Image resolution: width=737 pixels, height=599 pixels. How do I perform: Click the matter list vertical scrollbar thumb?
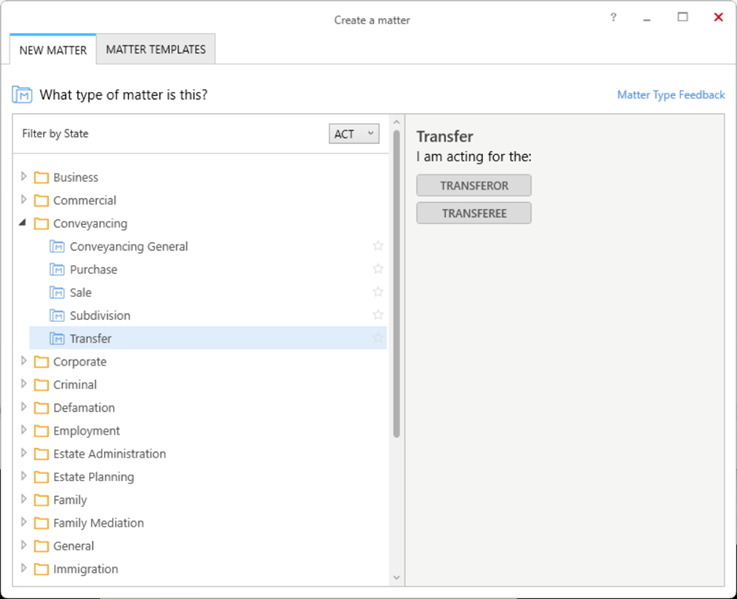397,284
